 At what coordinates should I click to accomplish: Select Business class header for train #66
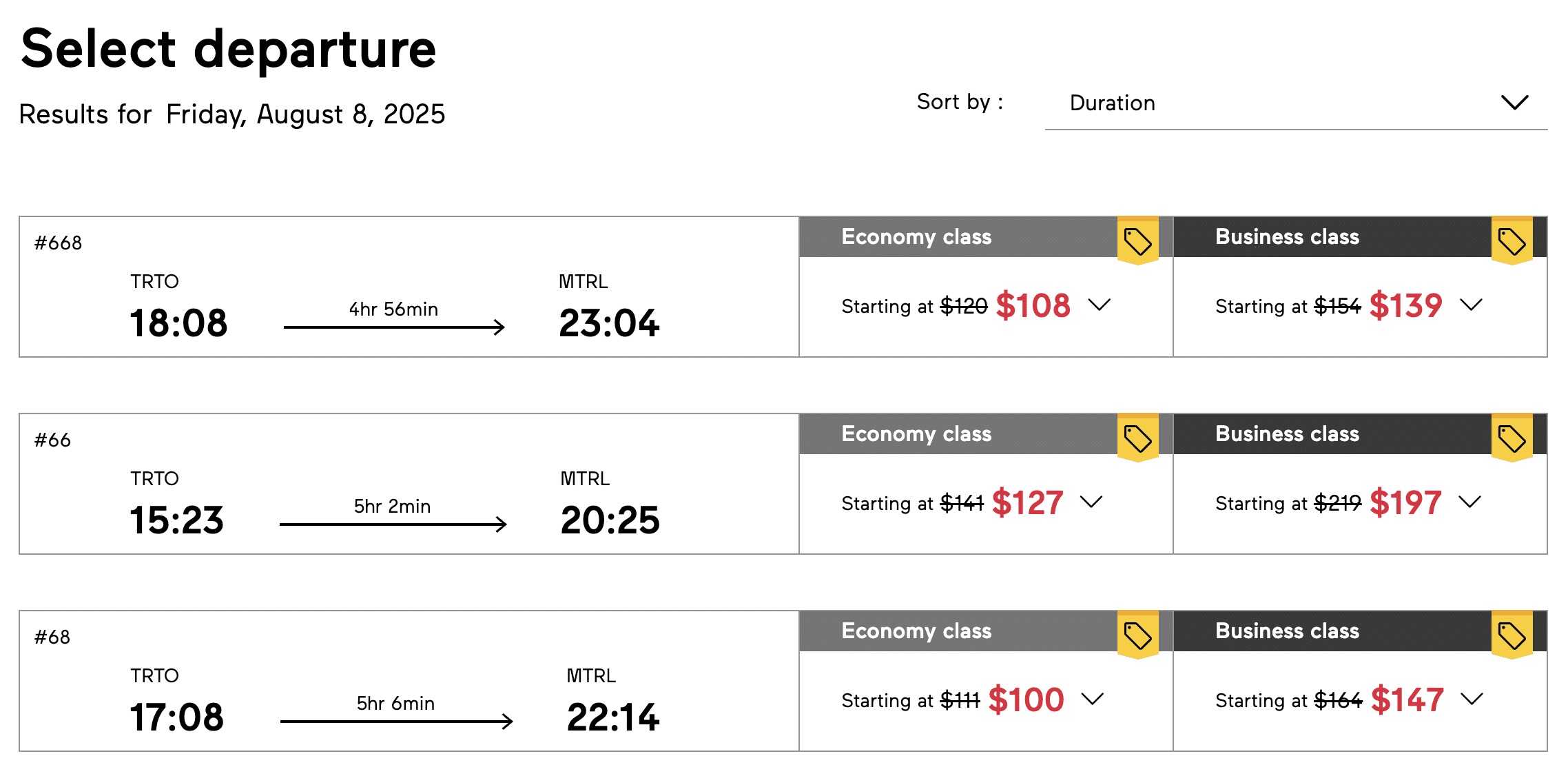click(x=1287, y=434)
